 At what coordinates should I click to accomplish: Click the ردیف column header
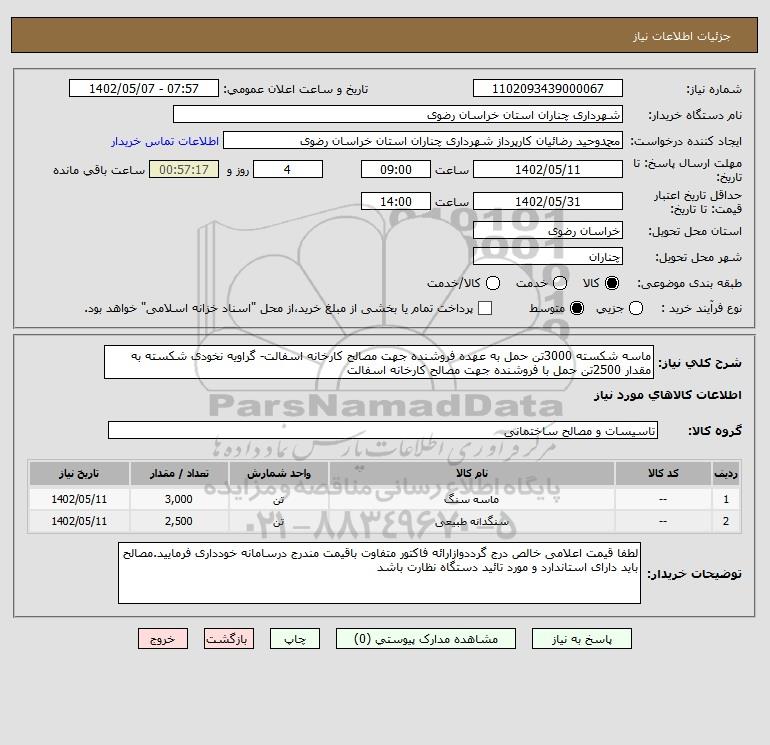726,473
